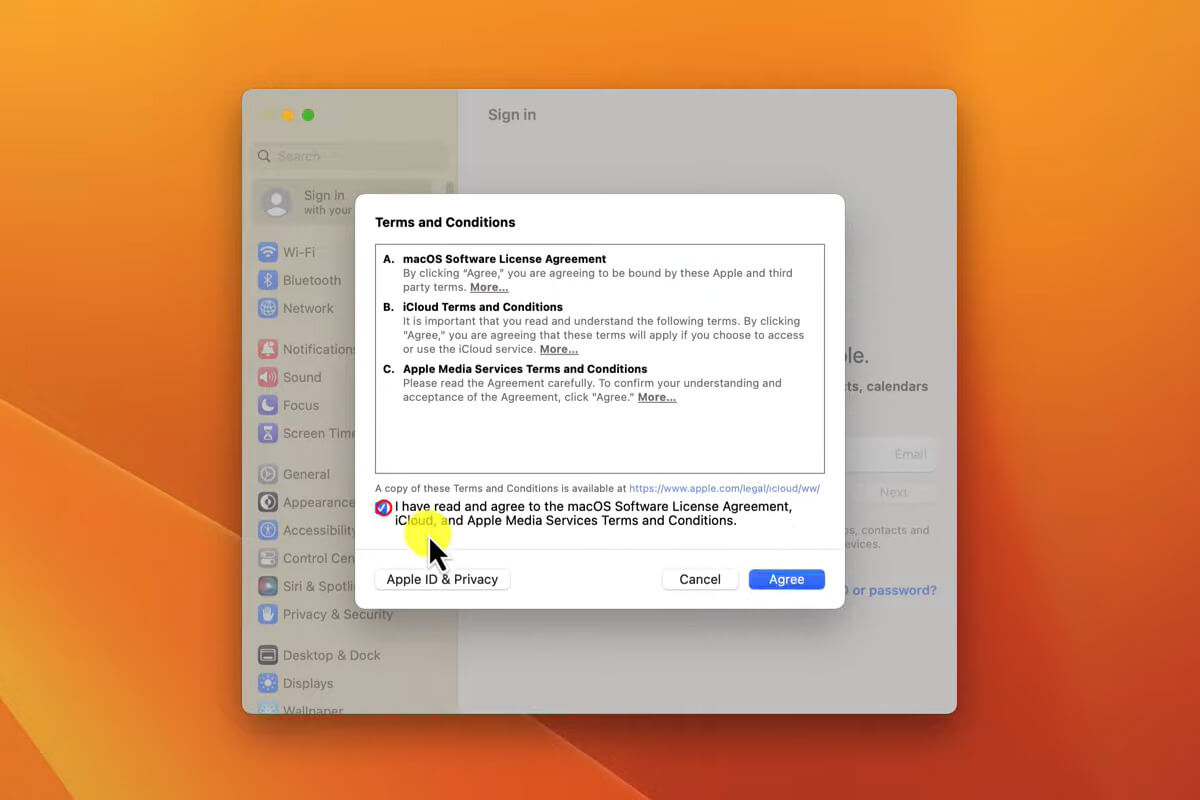
Task: Expand macOS Software License Agreement with More...
Action: tap(489, 287)
